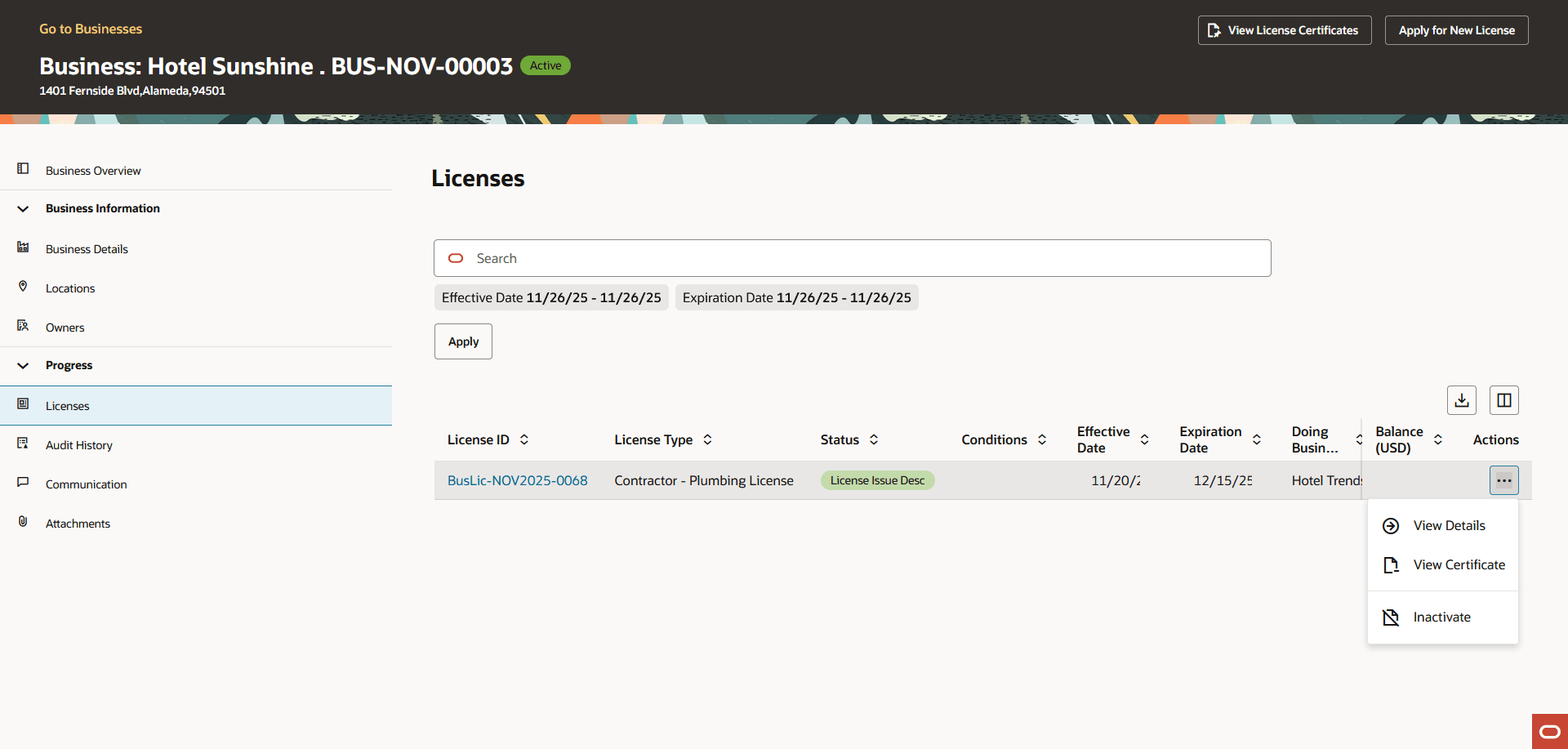Click the Licenses sidebar icon

pyautogui.click(x=22, y=405)
